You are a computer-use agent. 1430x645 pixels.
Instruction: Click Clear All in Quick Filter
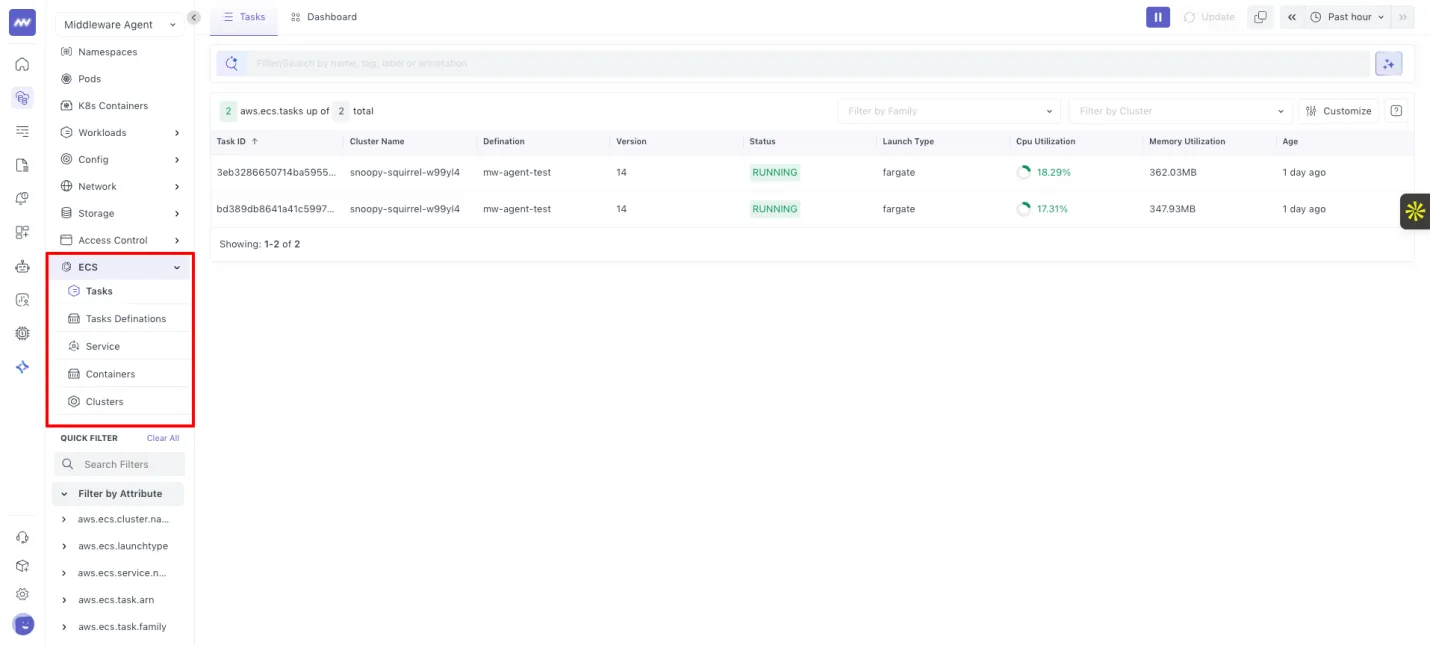163,438
